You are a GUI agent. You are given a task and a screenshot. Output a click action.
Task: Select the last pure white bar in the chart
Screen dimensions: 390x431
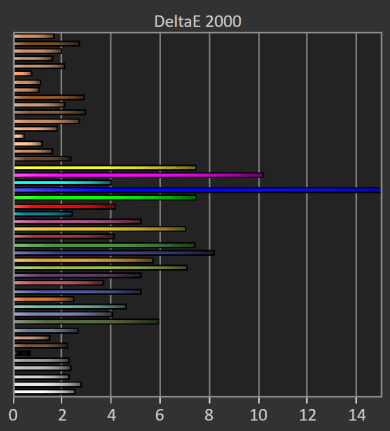coord(45,392)
